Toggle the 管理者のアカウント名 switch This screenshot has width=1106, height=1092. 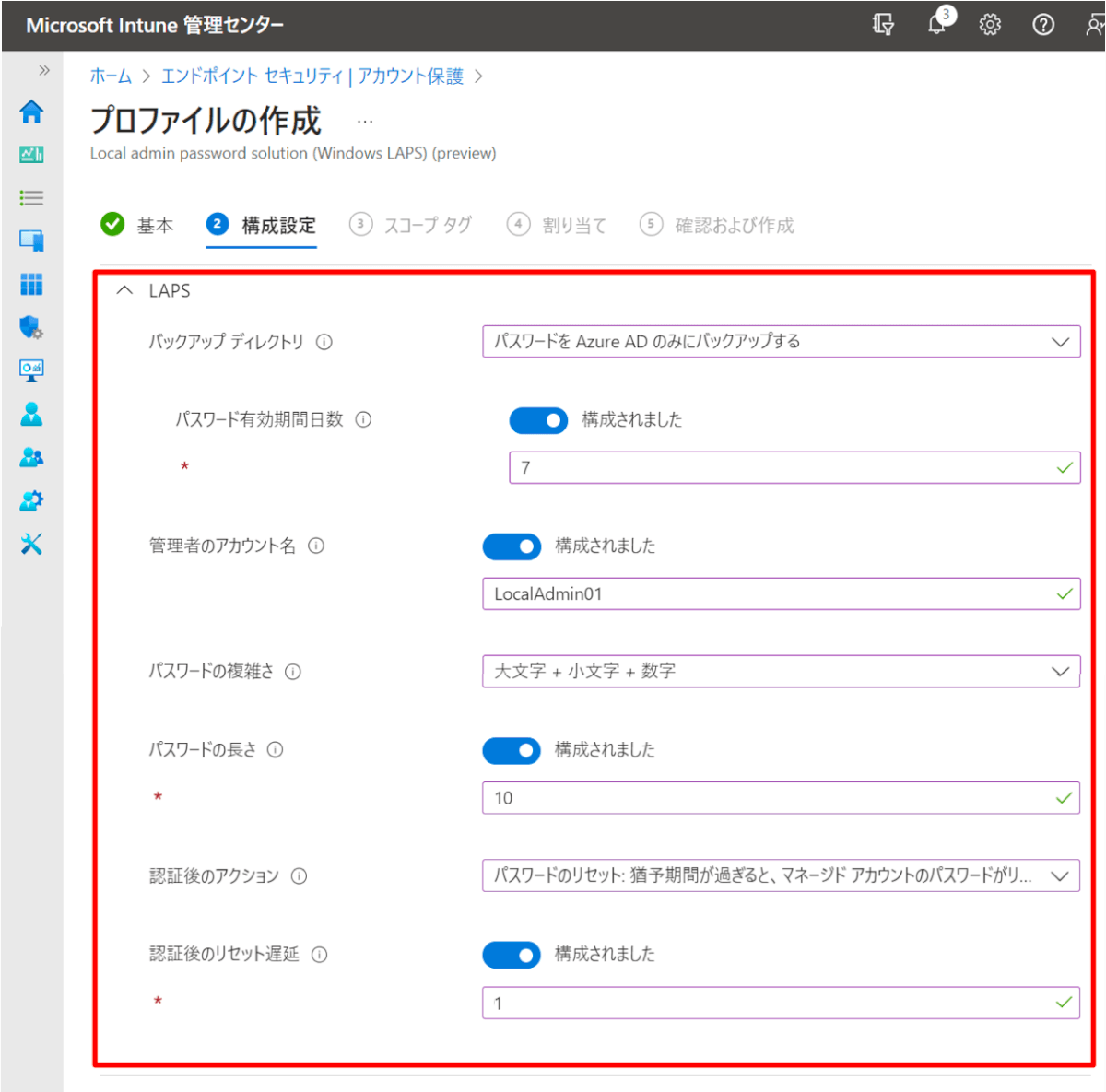pyautogui.click(x=512, y=546)
